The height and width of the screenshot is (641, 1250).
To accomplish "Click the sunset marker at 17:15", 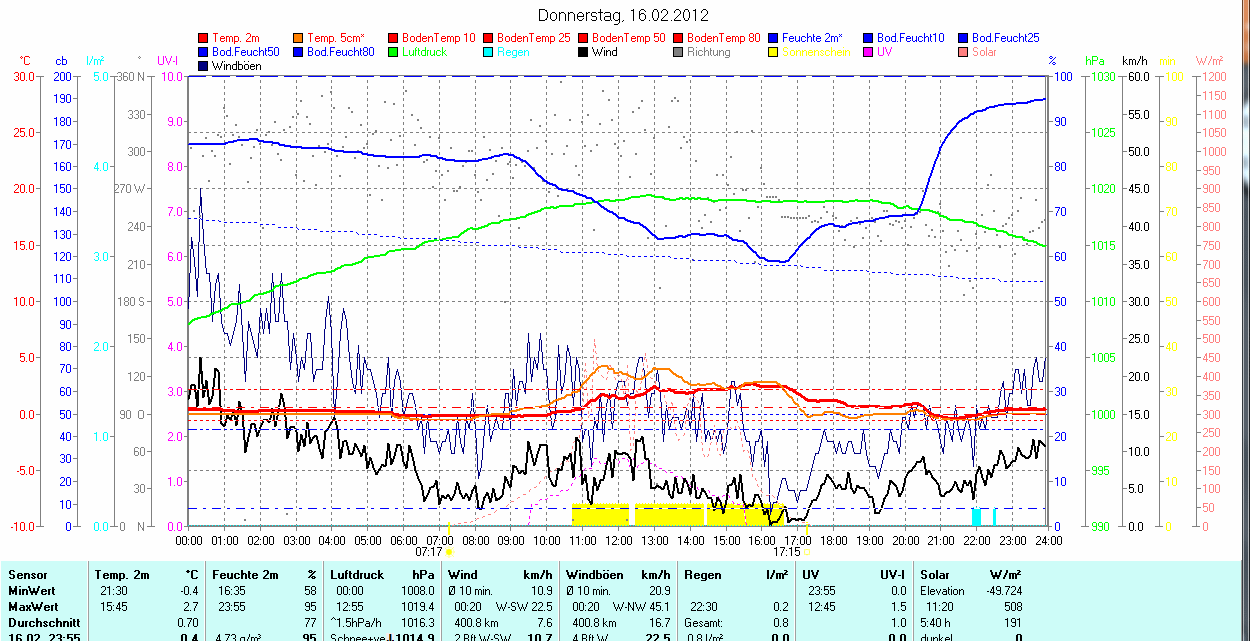I will 806,551.
